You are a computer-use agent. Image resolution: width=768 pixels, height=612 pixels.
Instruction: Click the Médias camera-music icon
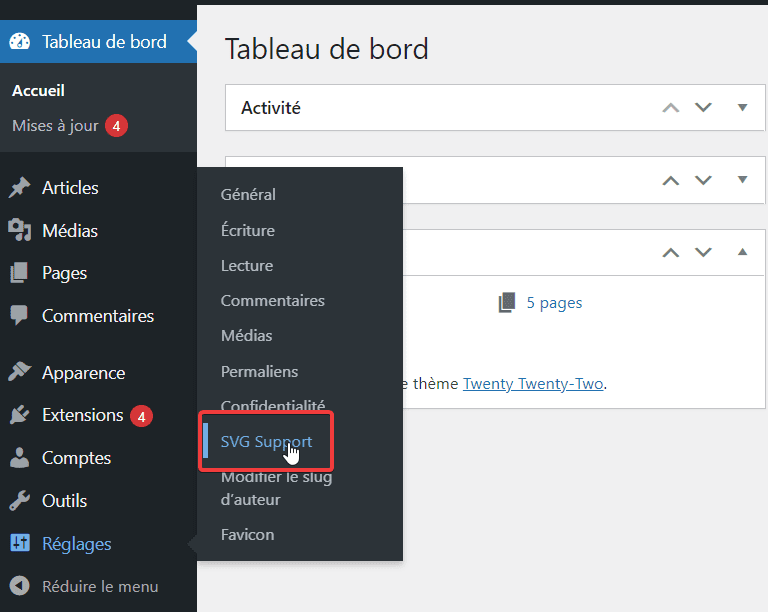20,230
